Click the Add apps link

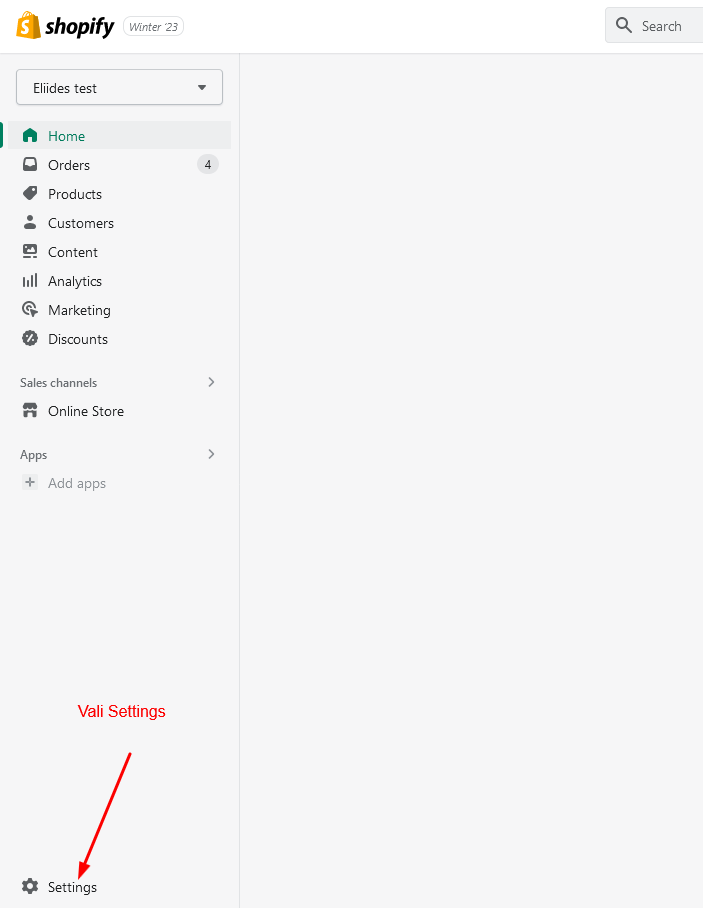77,483
